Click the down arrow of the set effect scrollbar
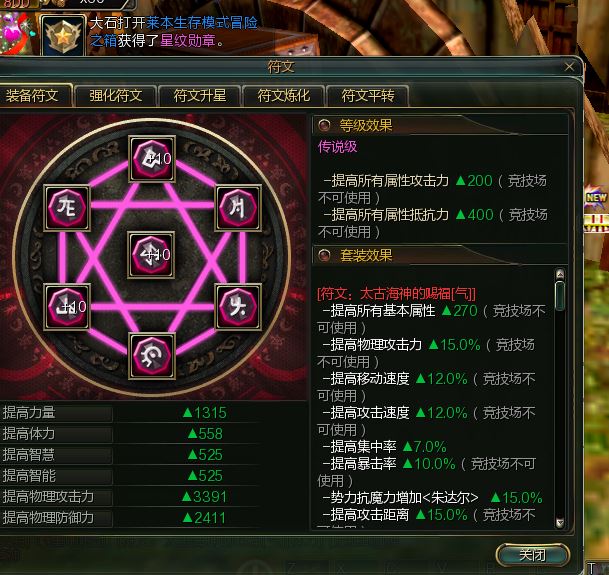The height and width of the screenshot is (575, 609). (560, 523)
